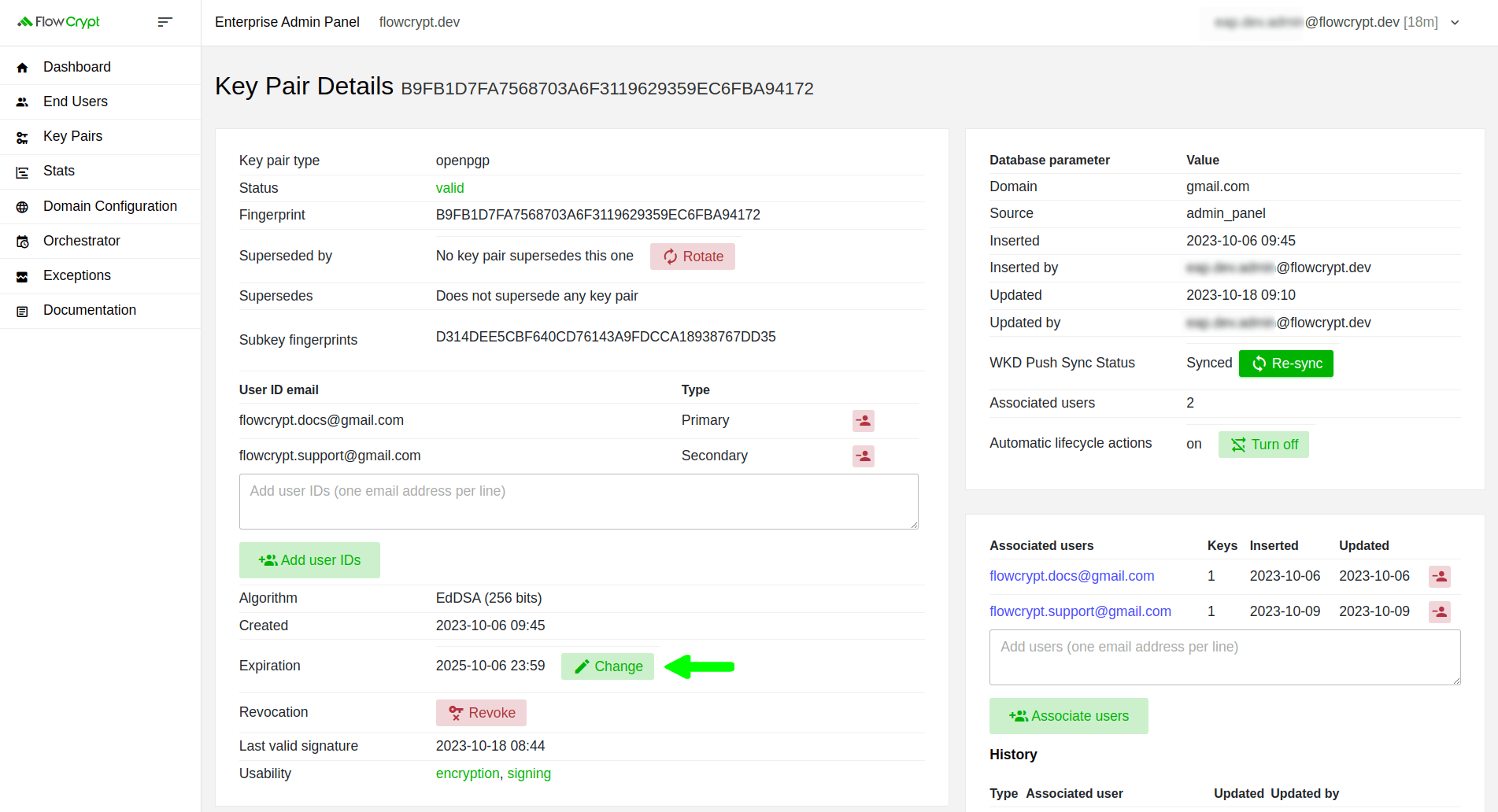
Task: Open Orchestrator in sidebar
Action: (101, 241)
